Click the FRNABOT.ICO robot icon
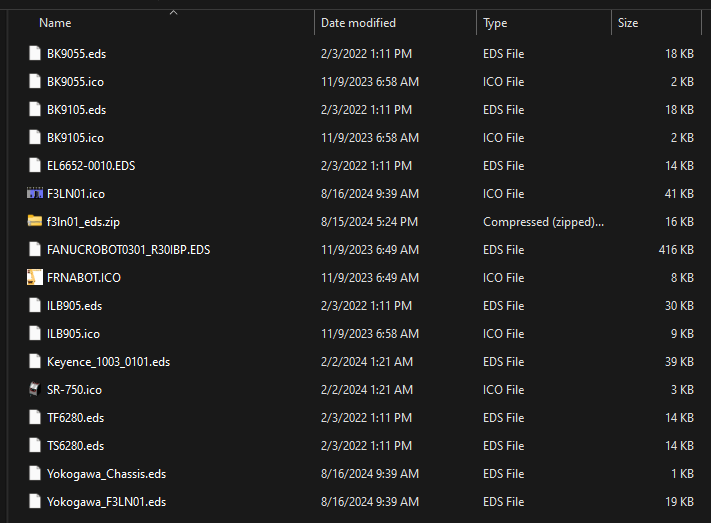The image size is (711, 523). 35,277
